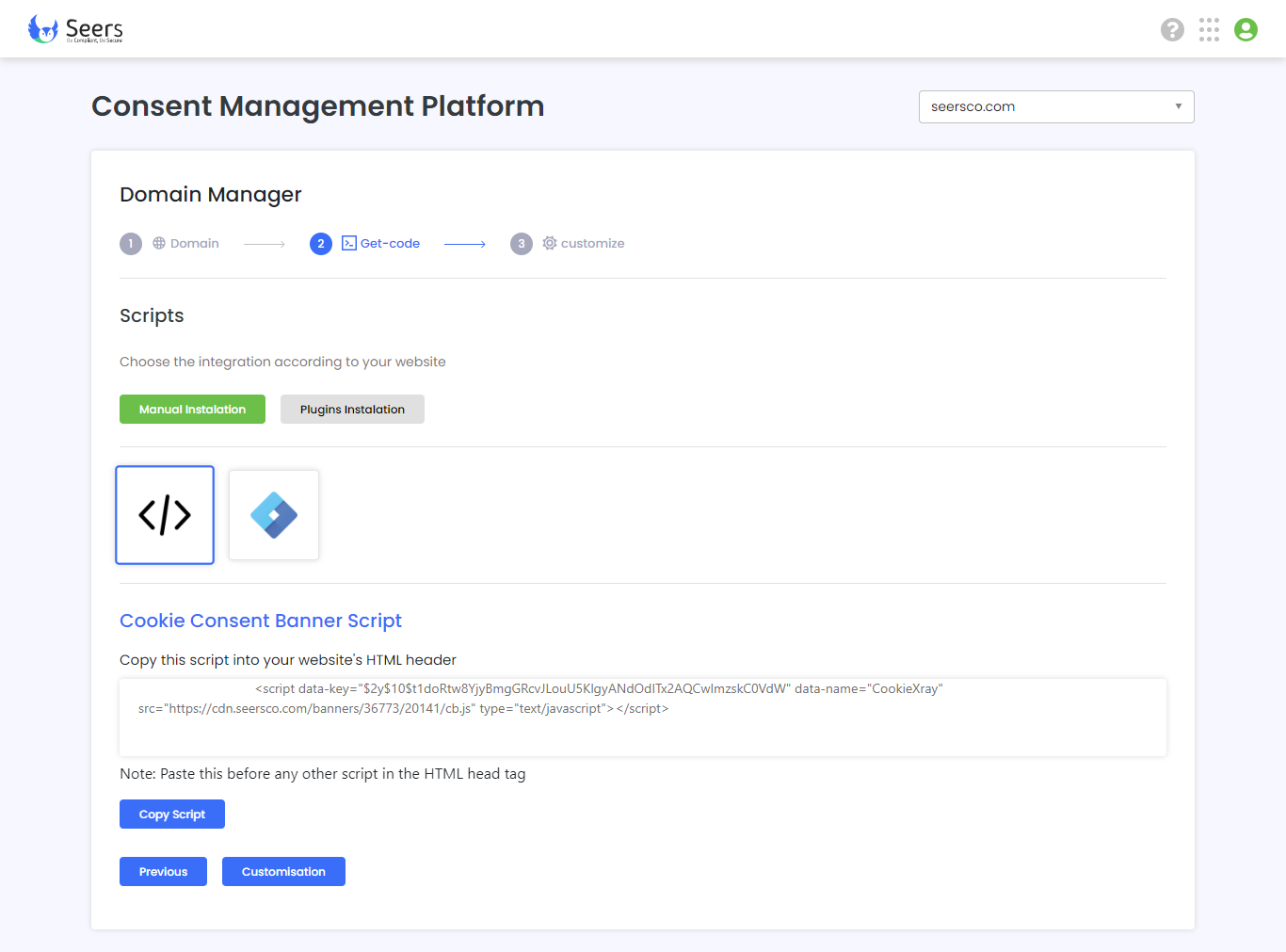
Task: Click the gear icon beside customize
Action: [550, 243]
